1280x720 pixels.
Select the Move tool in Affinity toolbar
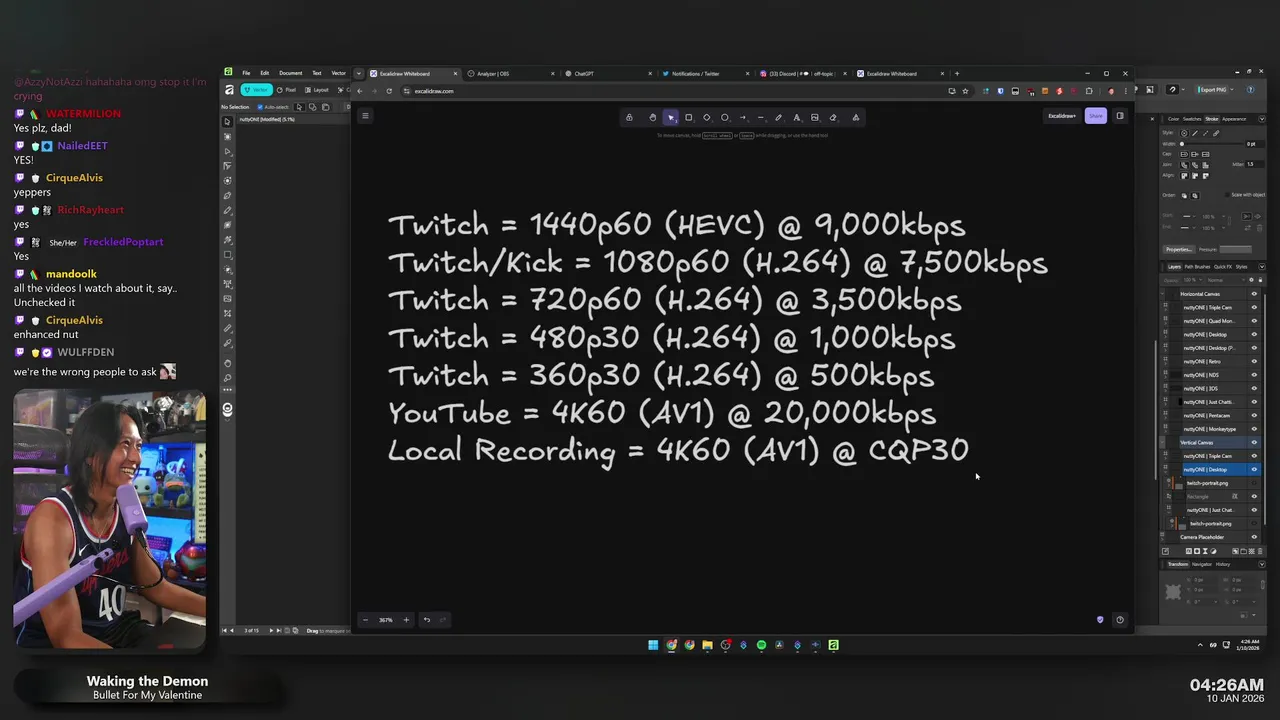point(227,122)
